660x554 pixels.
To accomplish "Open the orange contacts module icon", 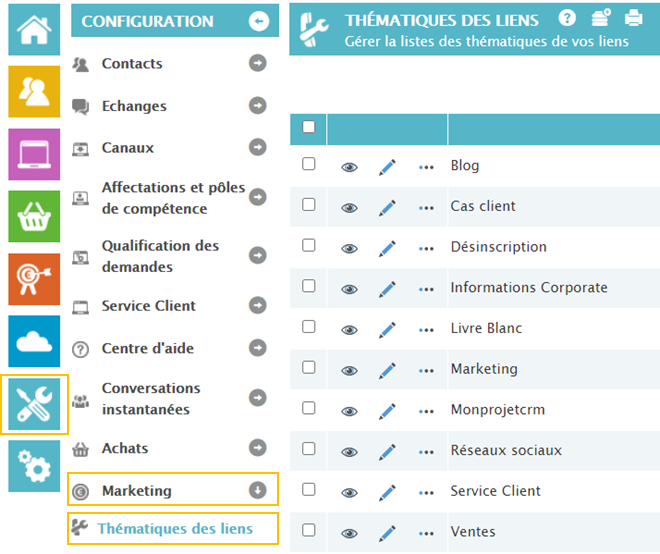I will tap(34, 91).
